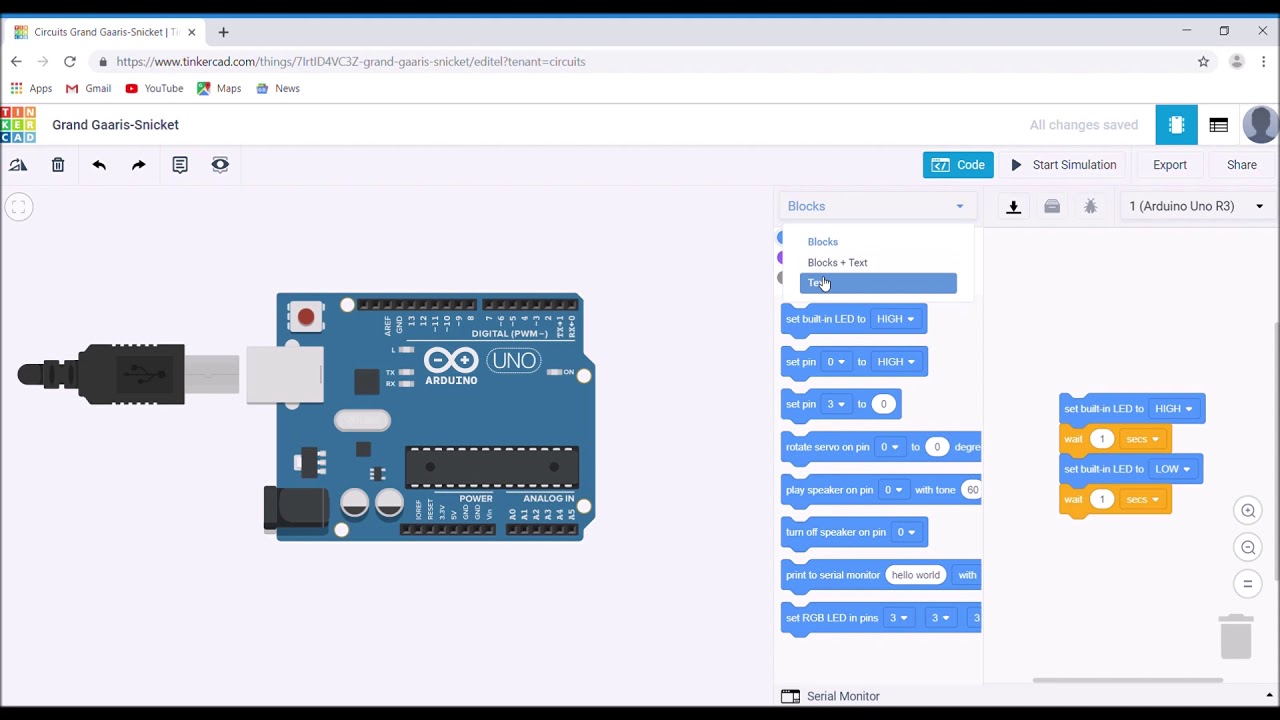Open the Arduino Uno R3 device dropdown
Image resolution: width=1280 pixels, height=720 pixels.
(1196, 206)
